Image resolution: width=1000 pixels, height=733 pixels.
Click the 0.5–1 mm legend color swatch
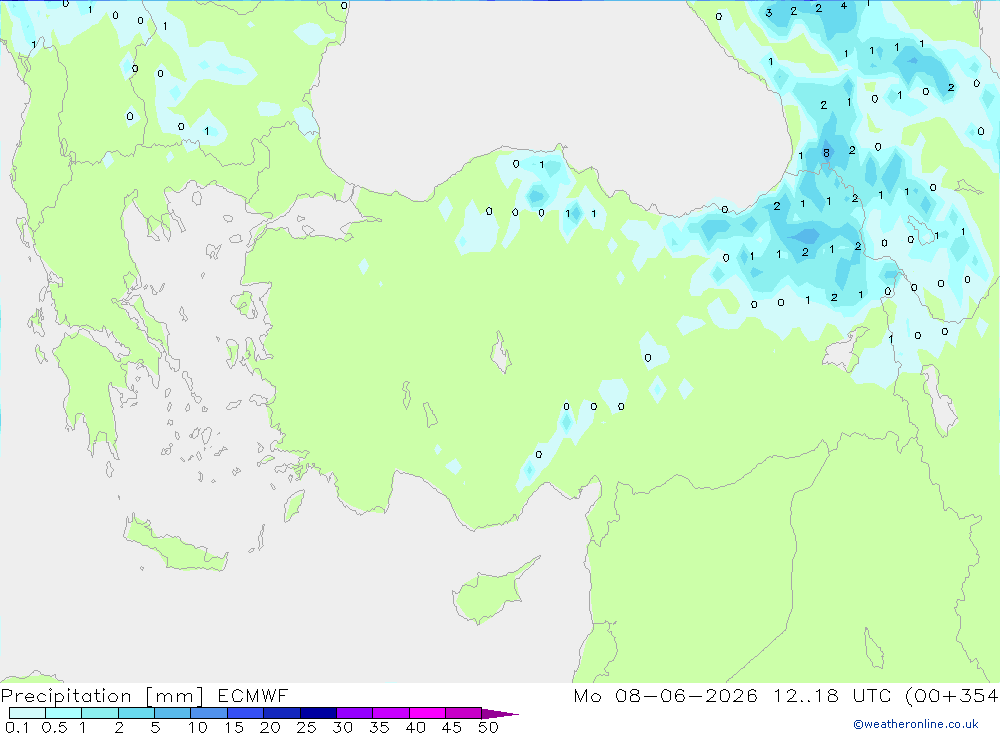[63, 713]
